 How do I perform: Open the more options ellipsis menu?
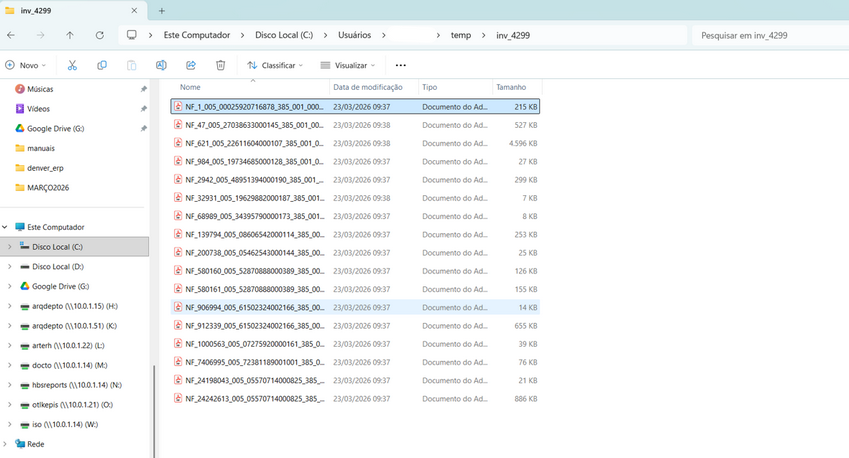tap(401, 65)
